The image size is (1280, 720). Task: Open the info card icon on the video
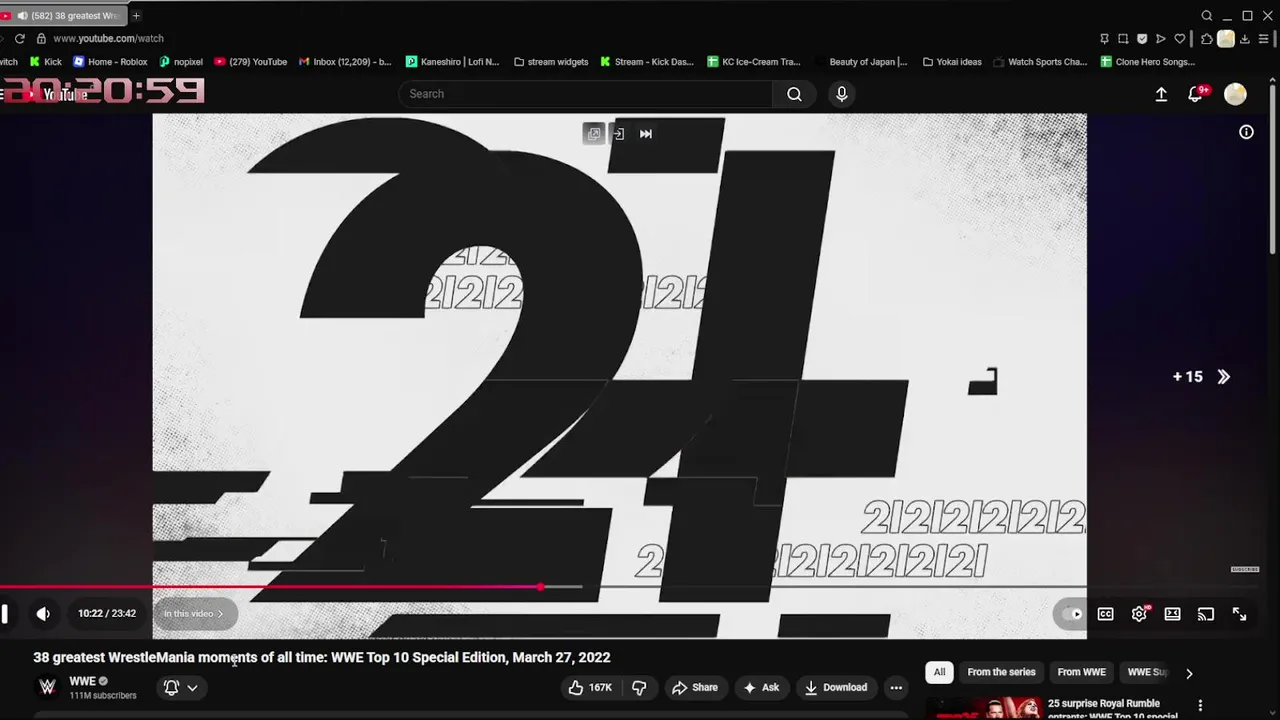1246,132
